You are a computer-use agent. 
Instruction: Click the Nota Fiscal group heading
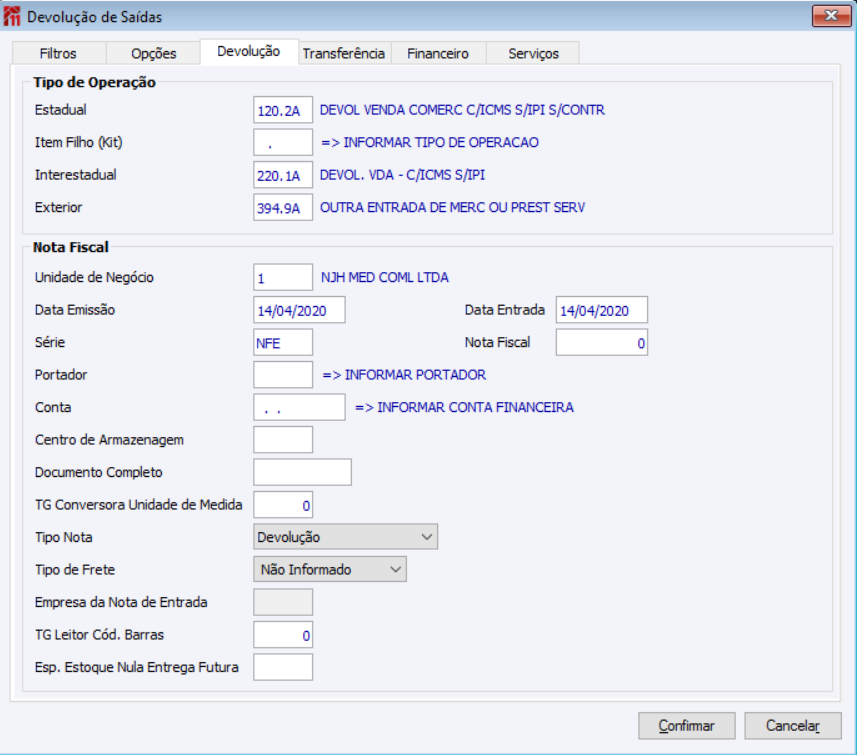pos(71,248)
